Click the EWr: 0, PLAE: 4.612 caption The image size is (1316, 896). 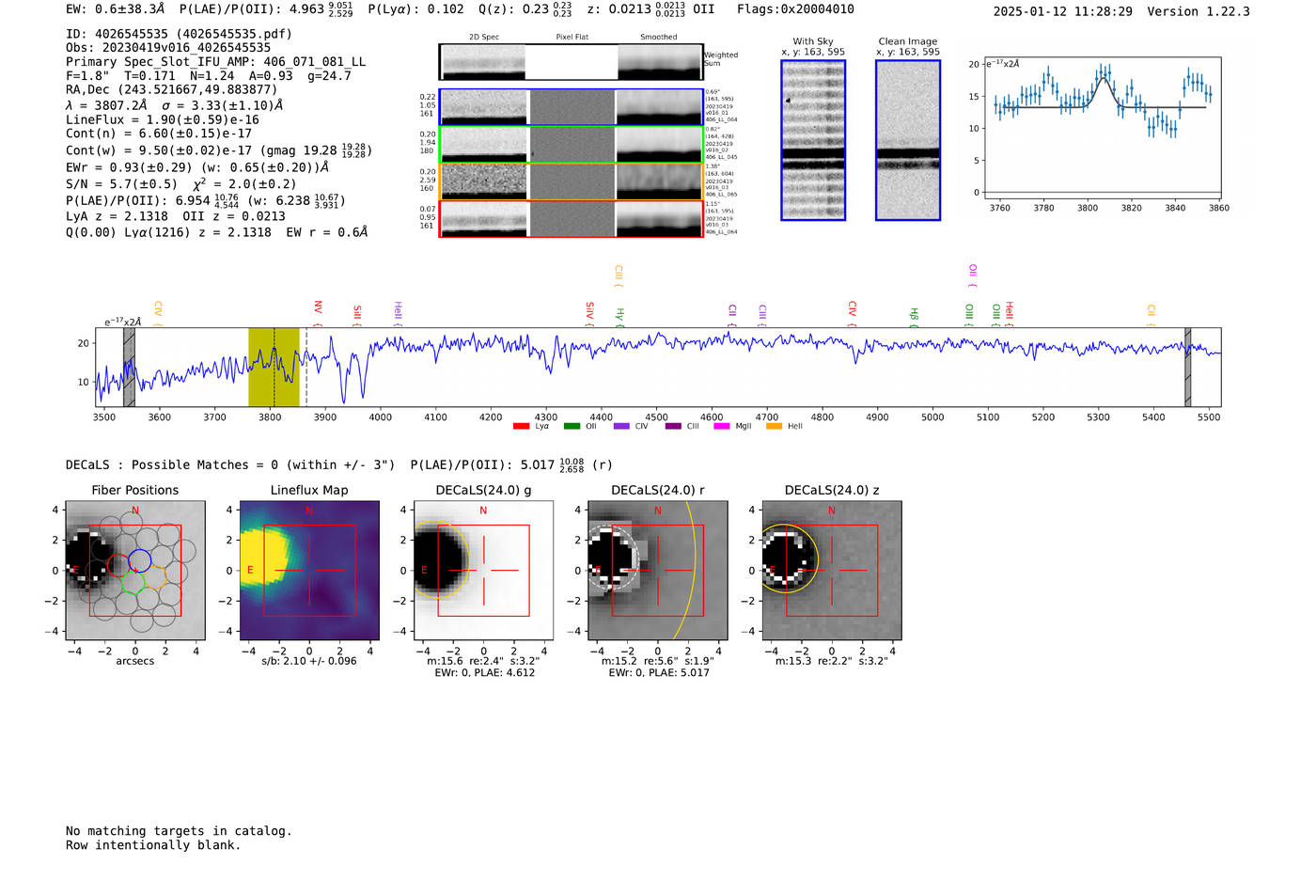click(x=484, y=673)
